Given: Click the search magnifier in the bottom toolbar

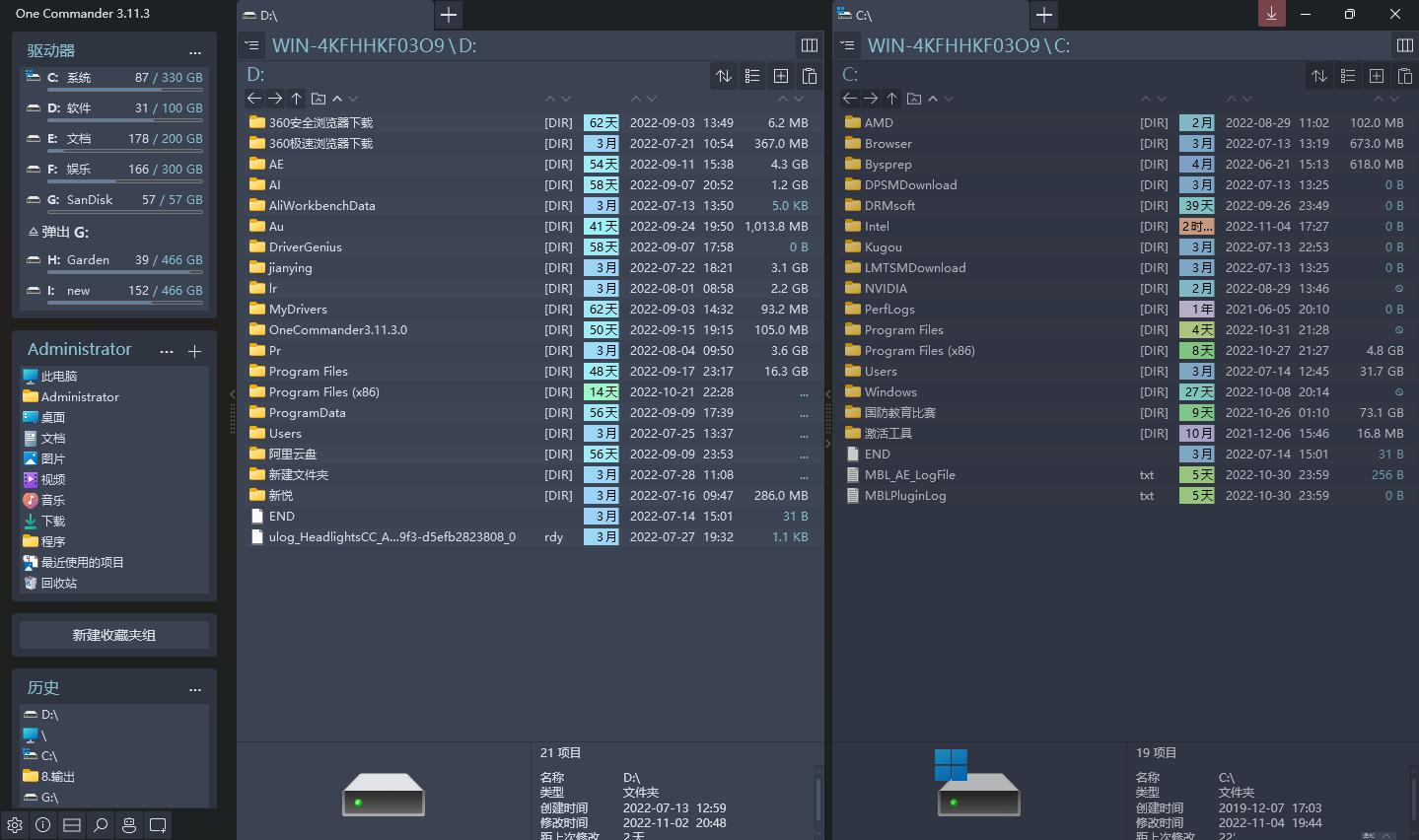Looking at the screenshot, I should click(x=101, y=825).
